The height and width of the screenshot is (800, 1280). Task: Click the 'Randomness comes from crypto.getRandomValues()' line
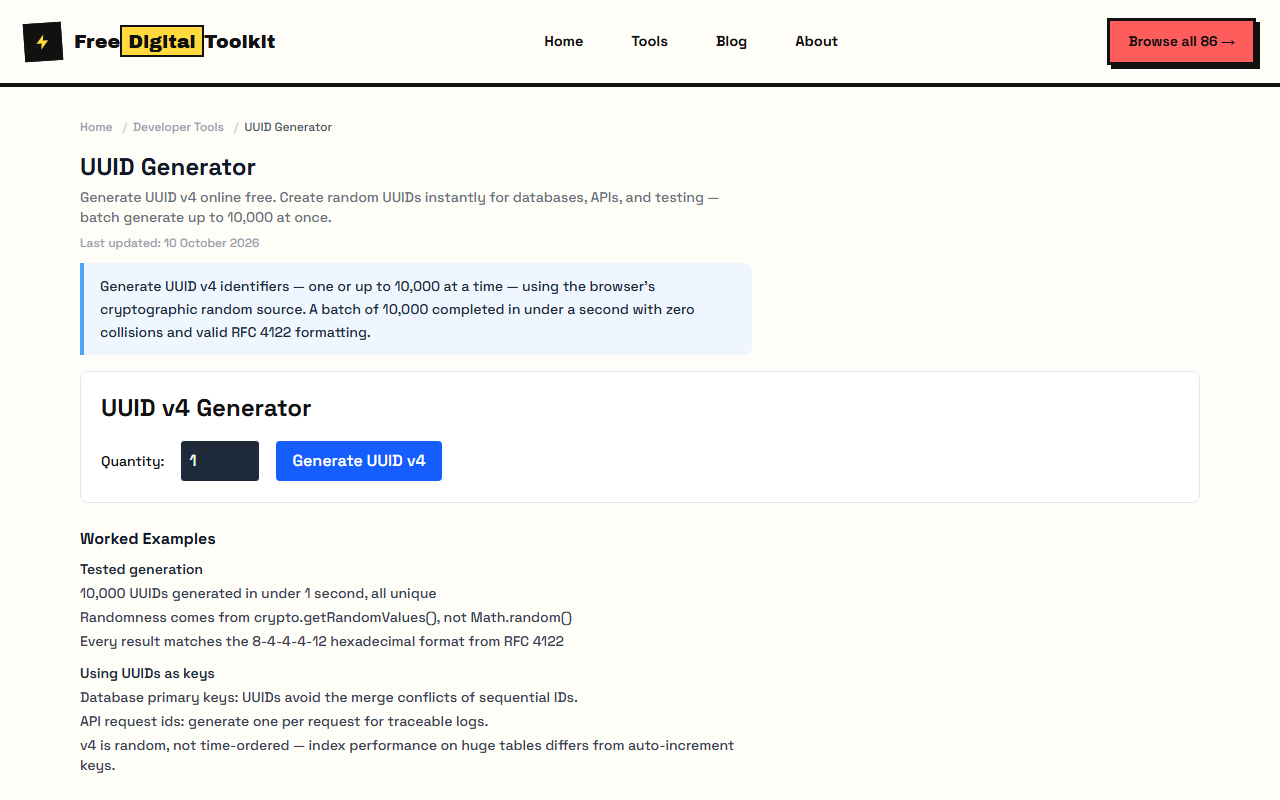326,617
